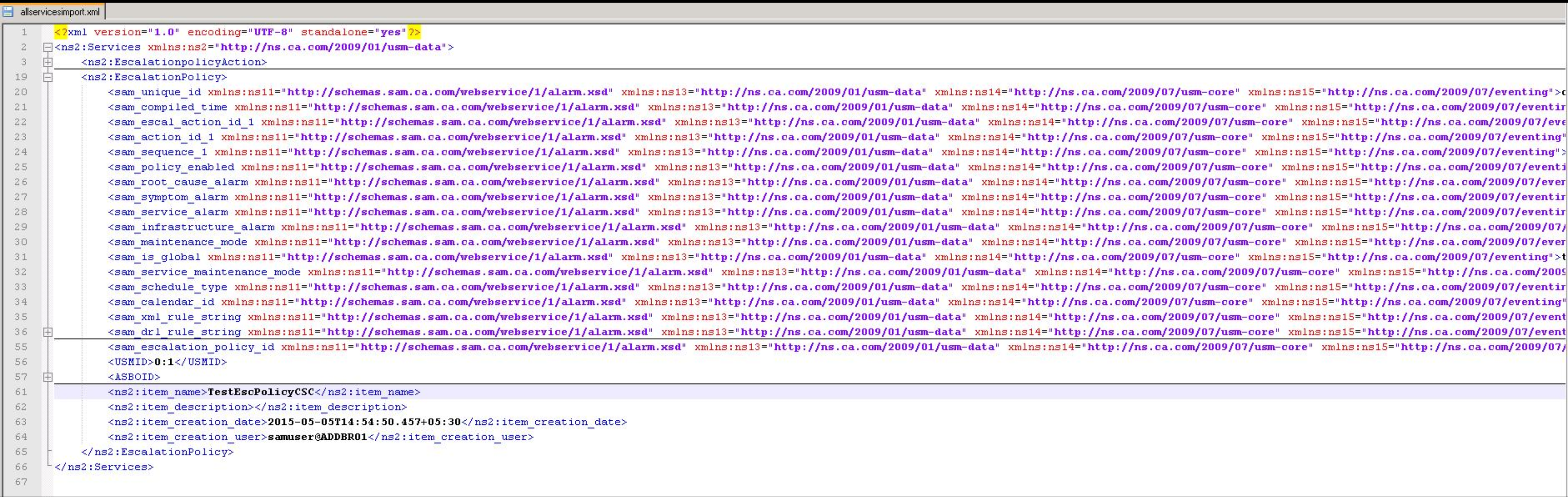Click the item_creation_date timestamp value
Viewport: 1568px width, 497px height.
[364, 422]
